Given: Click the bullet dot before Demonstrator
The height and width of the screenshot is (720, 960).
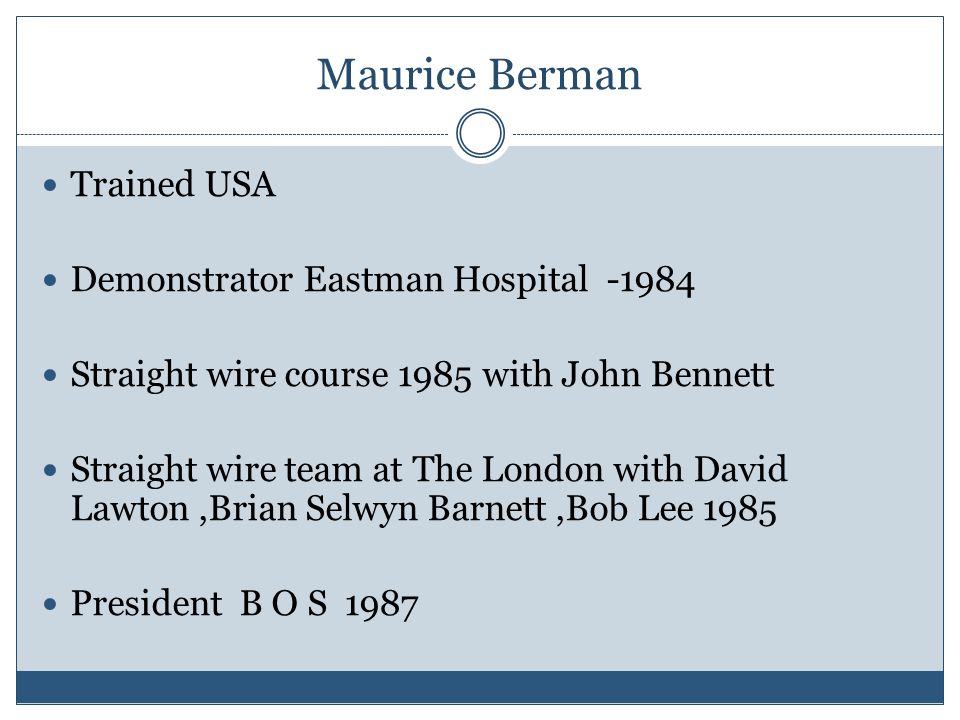Looking at the screenshot, I should 50,280.
